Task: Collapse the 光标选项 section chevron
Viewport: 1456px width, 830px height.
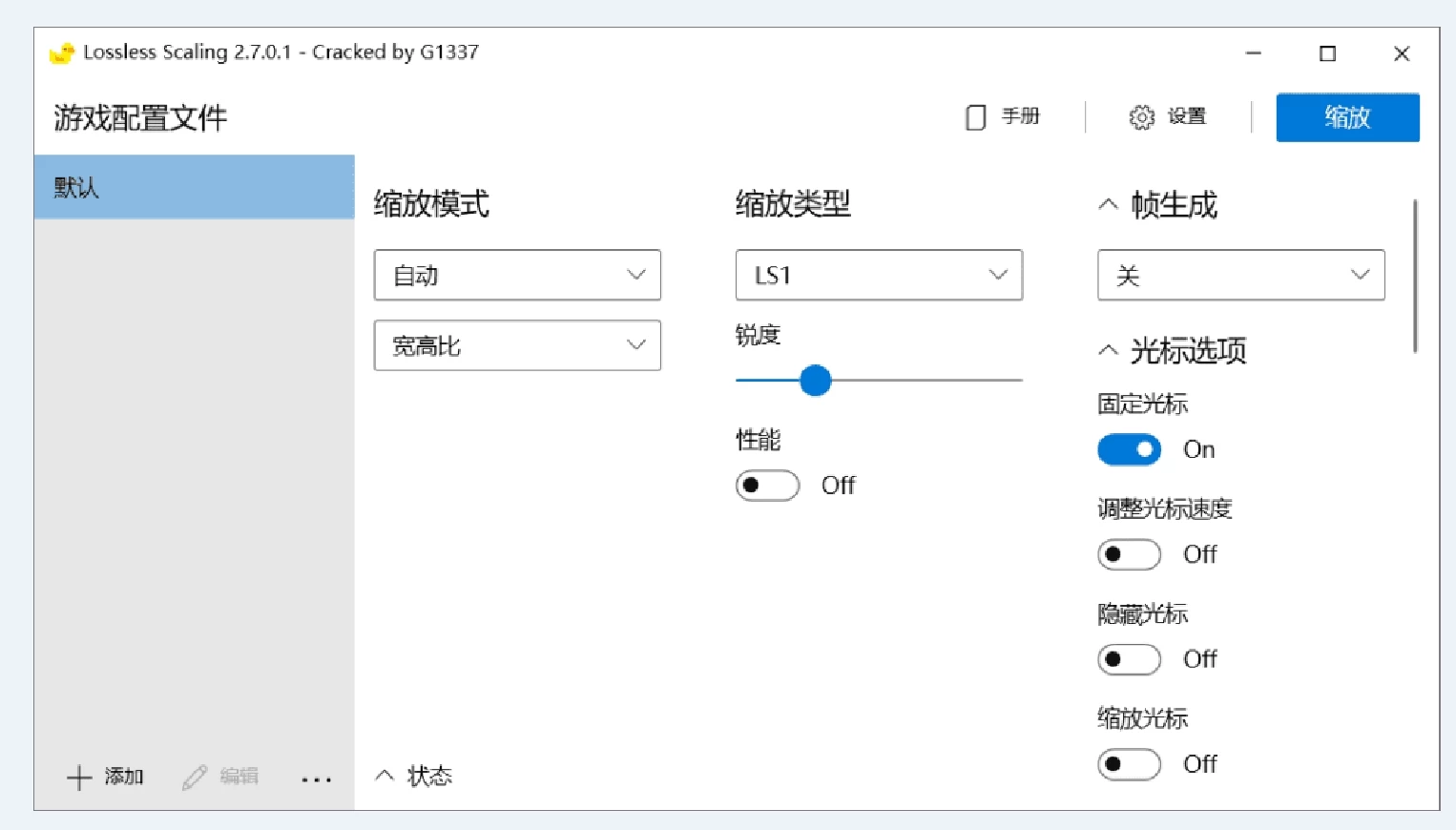Action: [x=1108, y=350]
